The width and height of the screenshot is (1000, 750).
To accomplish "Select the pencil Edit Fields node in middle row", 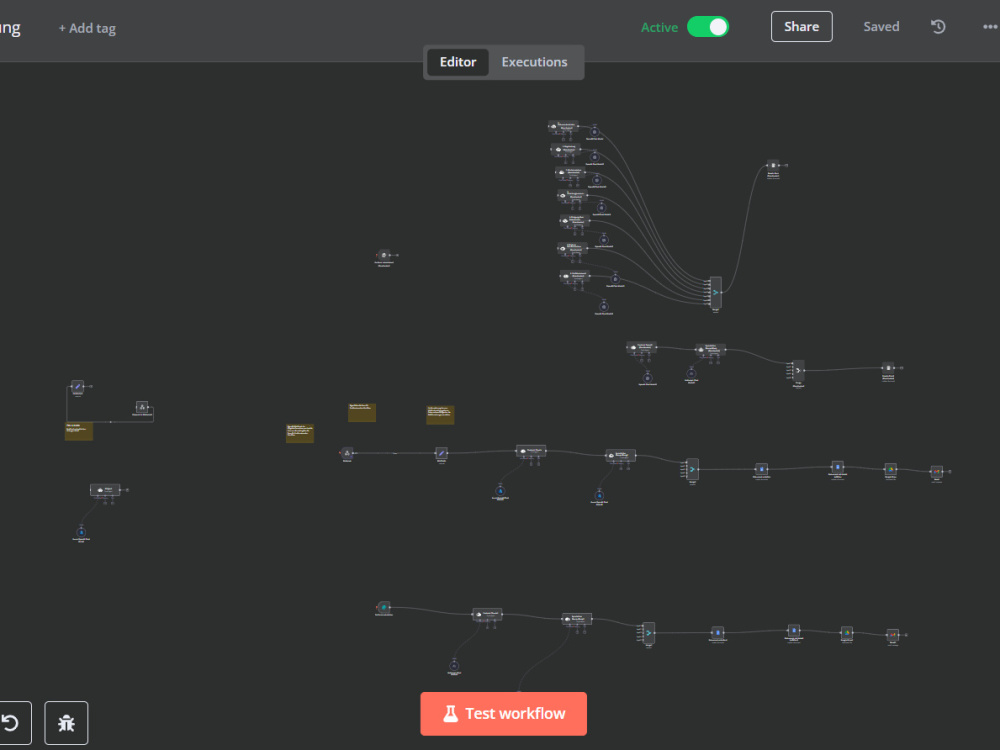I will tap(441, 453).
